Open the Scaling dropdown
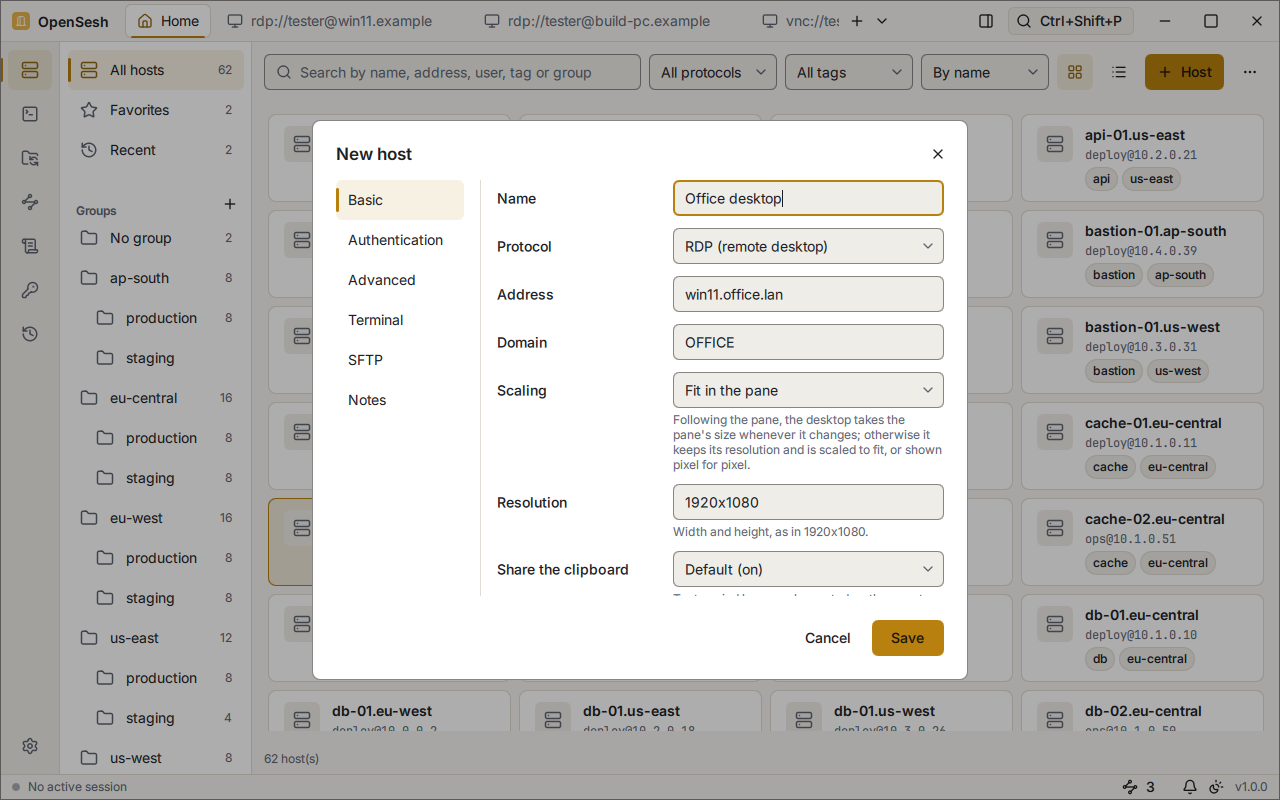This screenshot has width=1280, height=800. point(808,390)
